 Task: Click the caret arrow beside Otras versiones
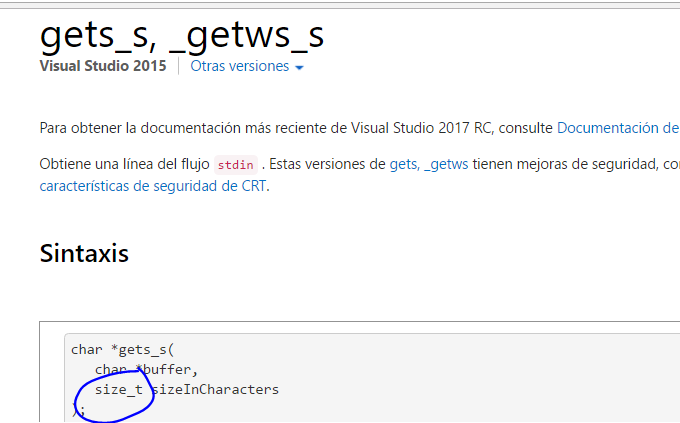pos(299,67)
